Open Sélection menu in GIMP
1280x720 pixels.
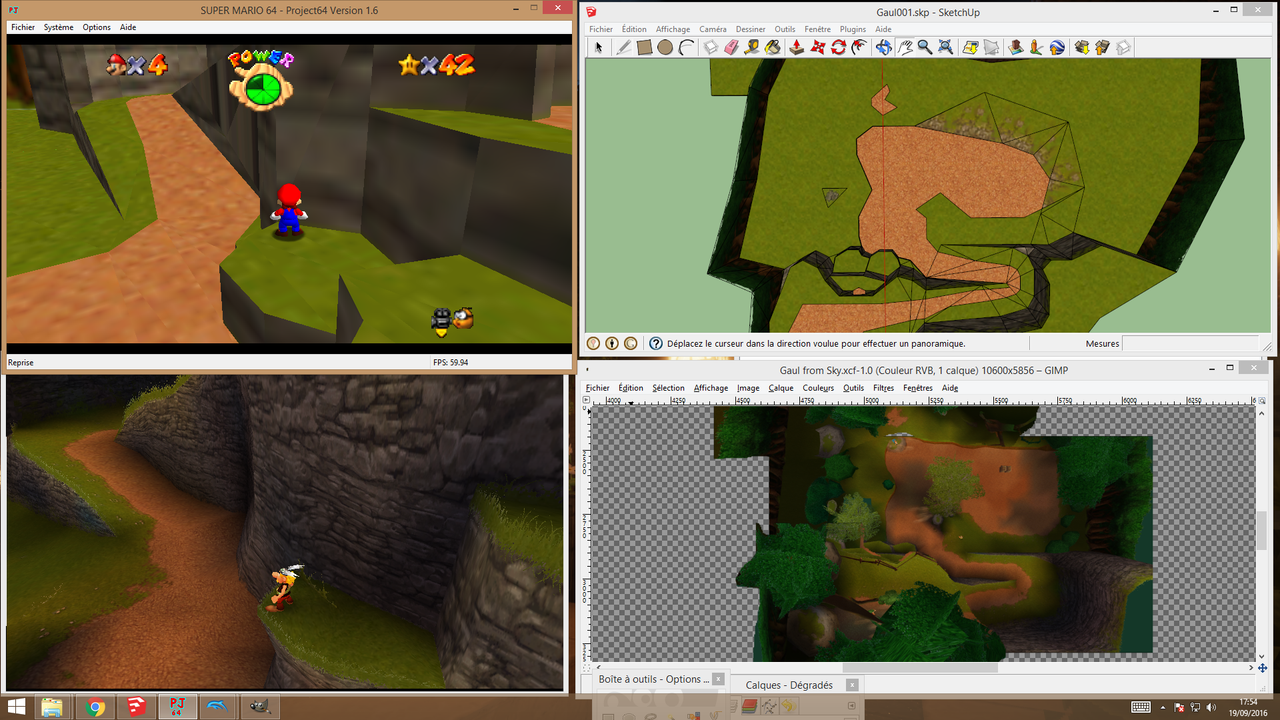(668, 388)
